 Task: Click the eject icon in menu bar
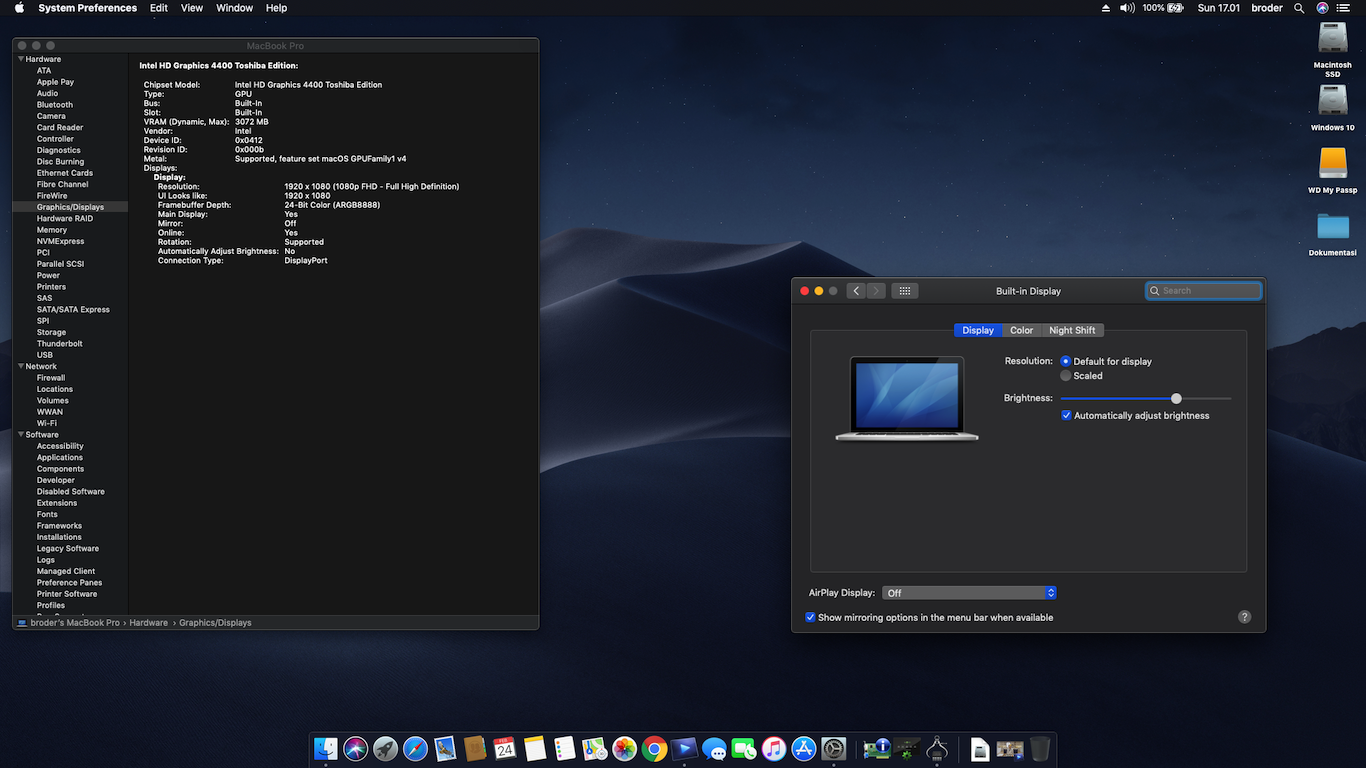pos(1106,8)
